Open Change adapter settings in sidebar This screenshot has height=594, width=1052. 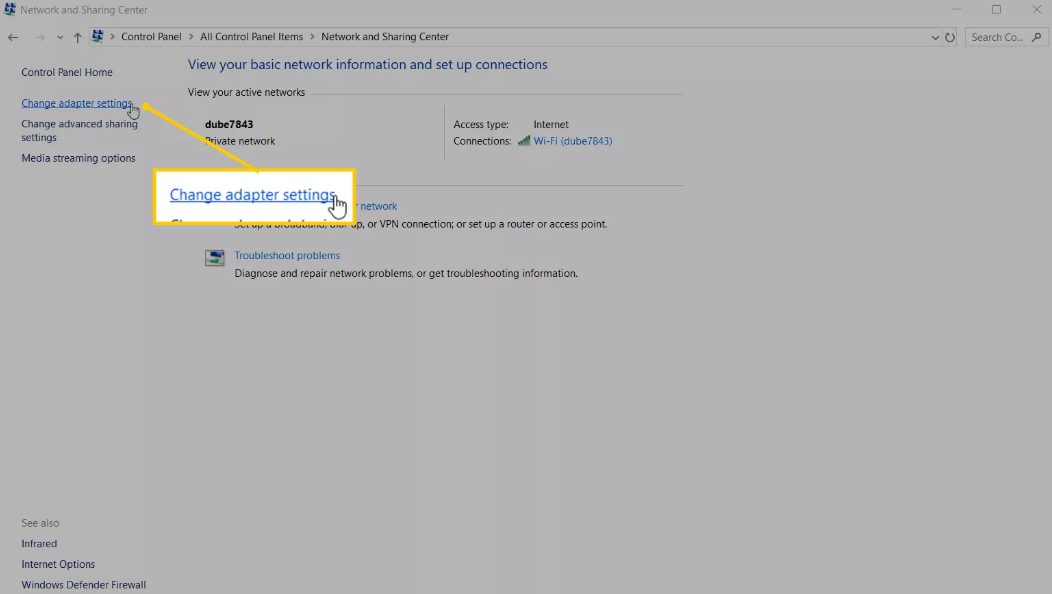point(77,103)
